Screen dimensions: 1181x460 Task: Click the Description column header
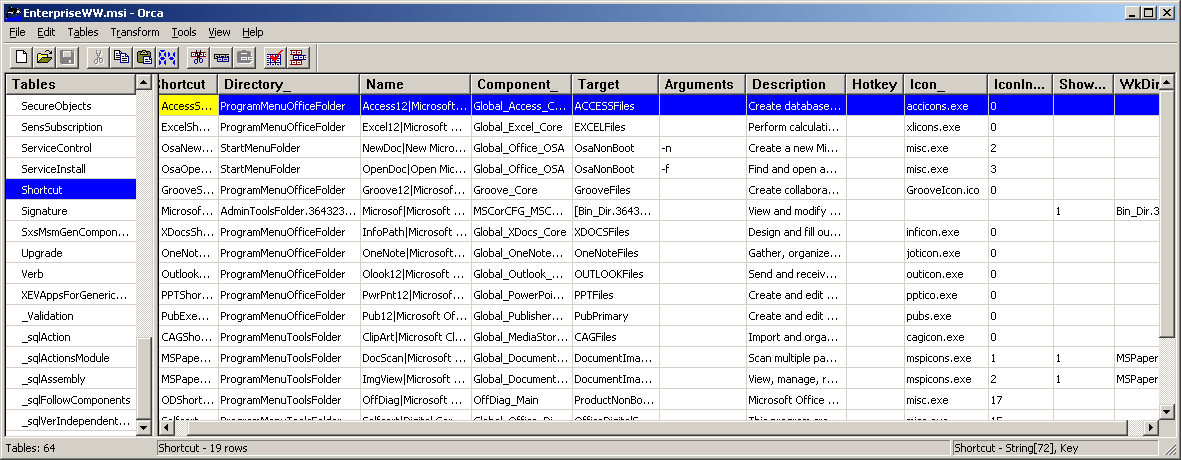point(796,84)
